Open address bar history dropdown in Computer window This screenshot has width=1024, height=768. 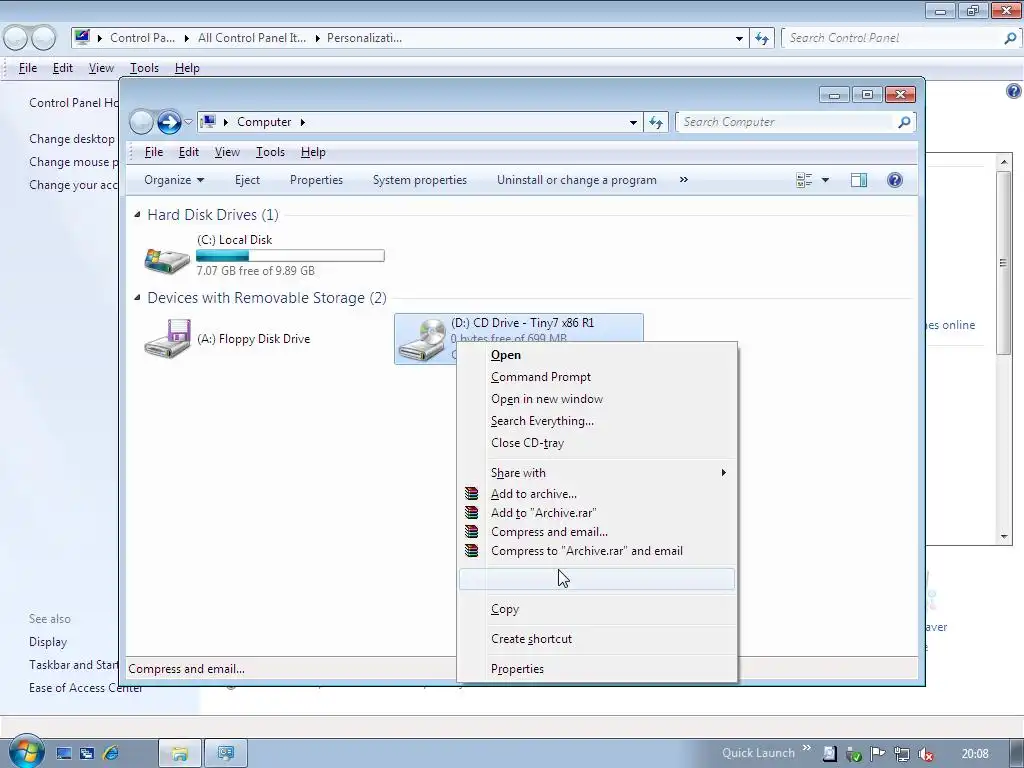coord(633,122)
